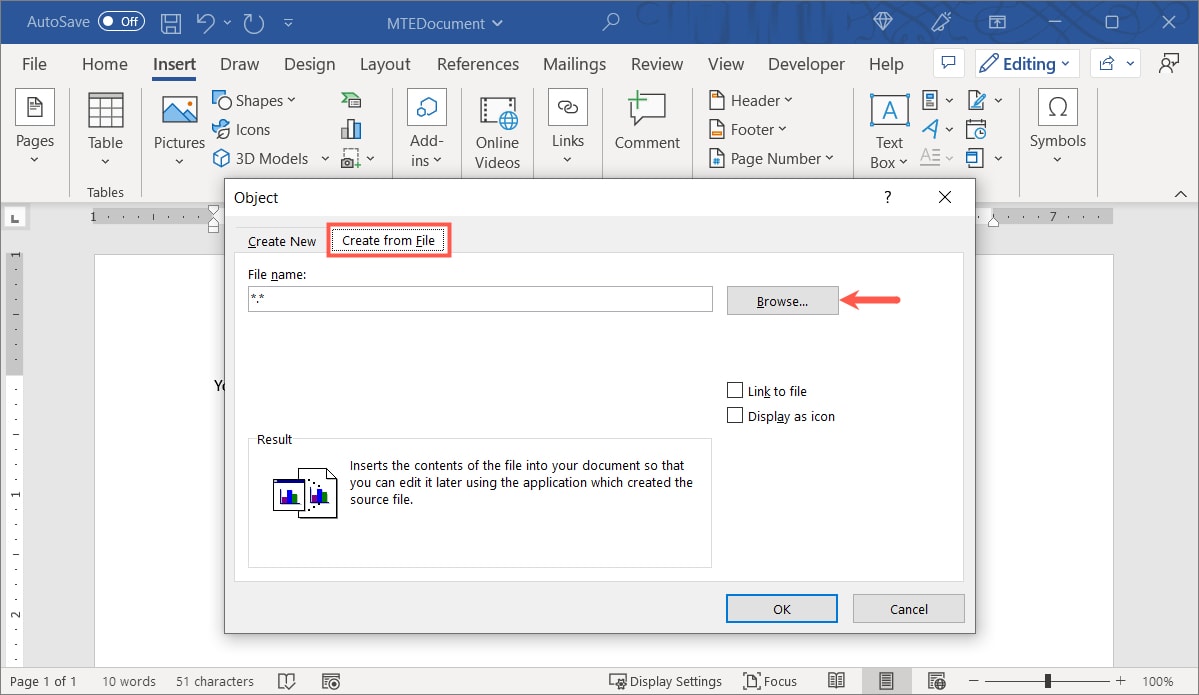
Task: Check Display as icon
Action: [x=736, y=415]
